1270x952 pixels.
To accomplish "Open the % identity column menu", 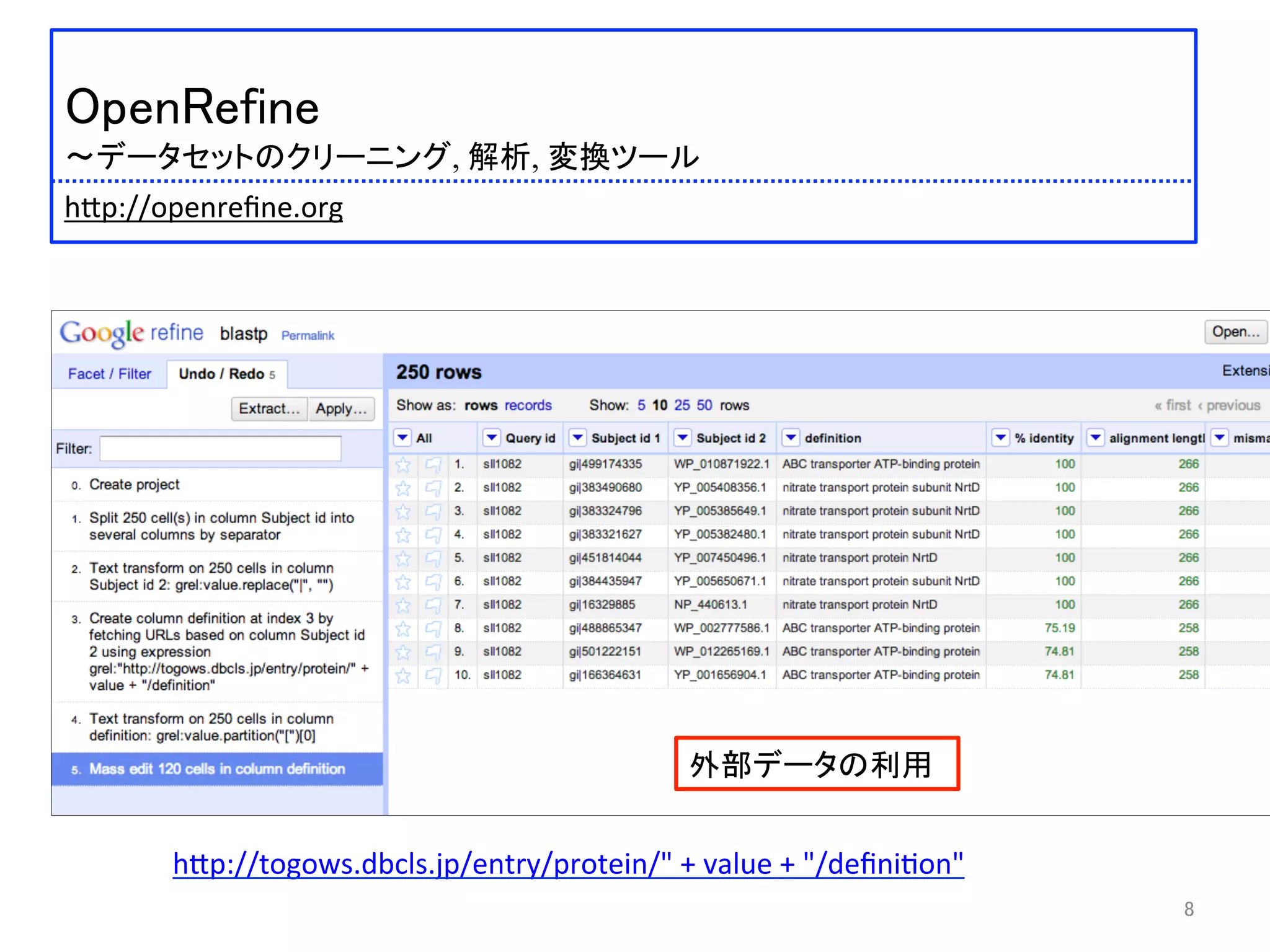I will click(1000, 438).
